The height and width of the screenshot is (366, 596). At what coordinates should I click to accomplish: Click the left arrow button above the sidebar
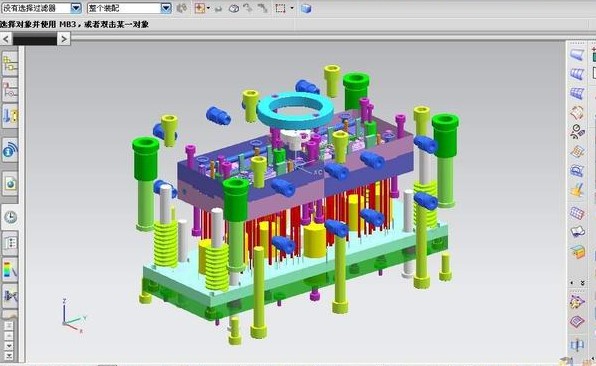[x=6, y=39]
